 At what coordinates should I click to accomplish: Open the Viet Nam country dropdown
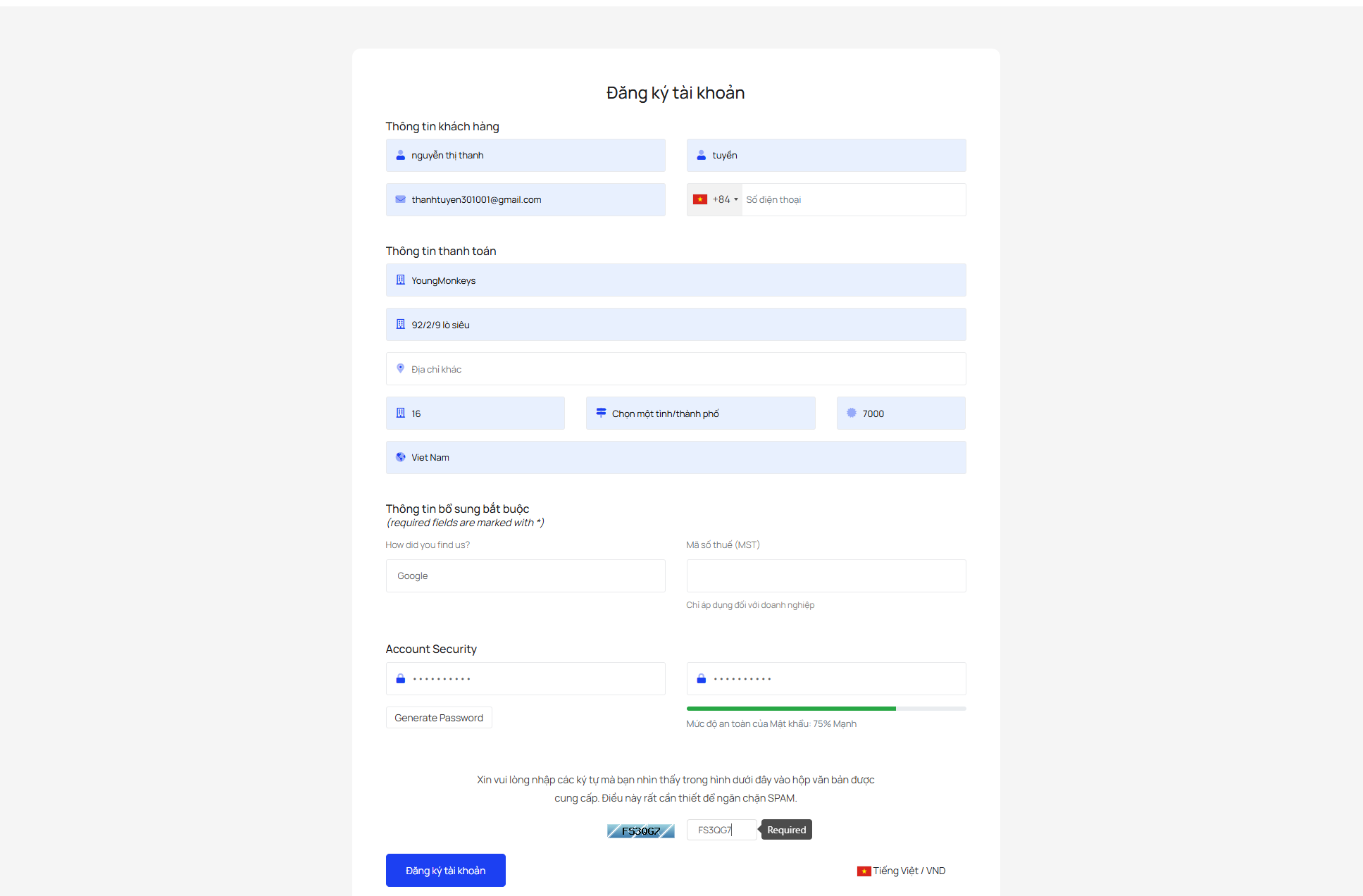click(x=676, y=457)
